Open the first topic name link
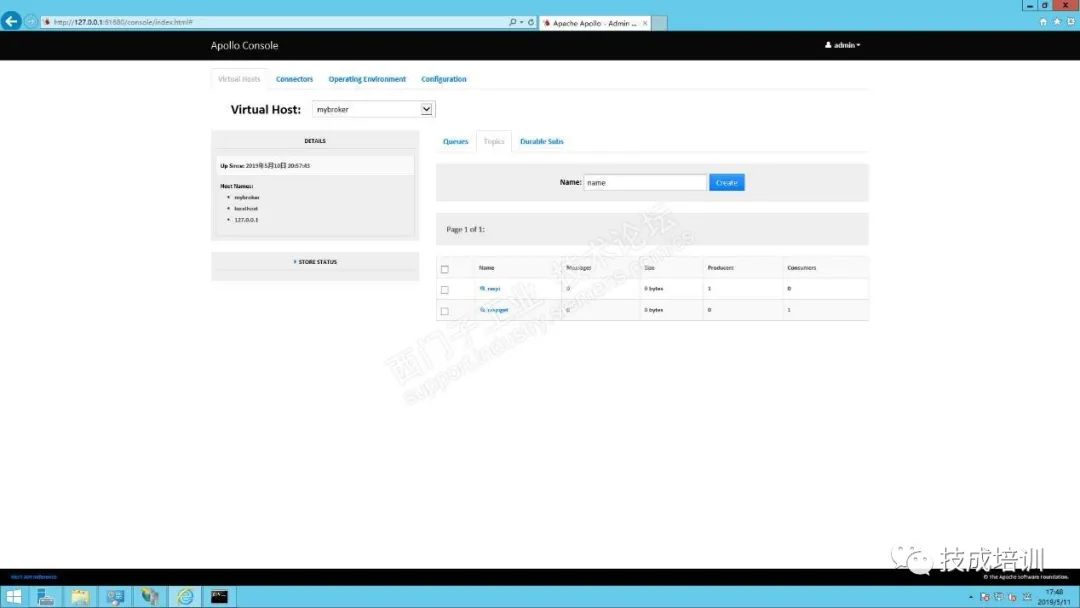The height and width of the screenshot is (608, 1080). (x=493, y=289)
